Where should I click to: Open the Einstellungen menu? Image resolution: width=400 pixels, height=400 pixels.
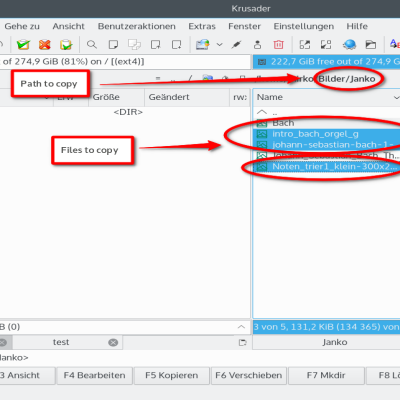(304, 26)
